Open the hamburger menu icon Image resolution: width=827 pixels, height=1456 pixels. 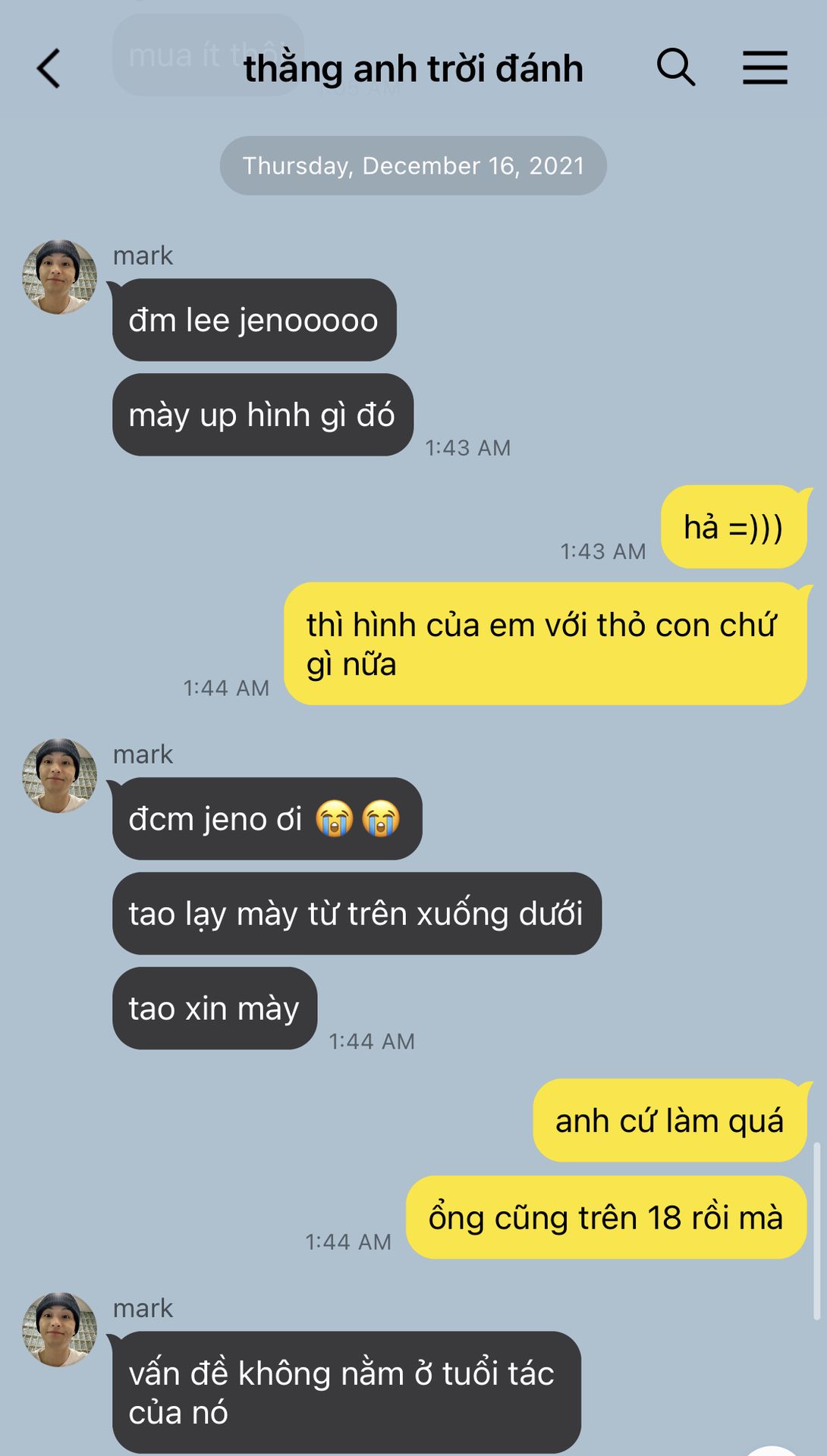pos(765,67)
